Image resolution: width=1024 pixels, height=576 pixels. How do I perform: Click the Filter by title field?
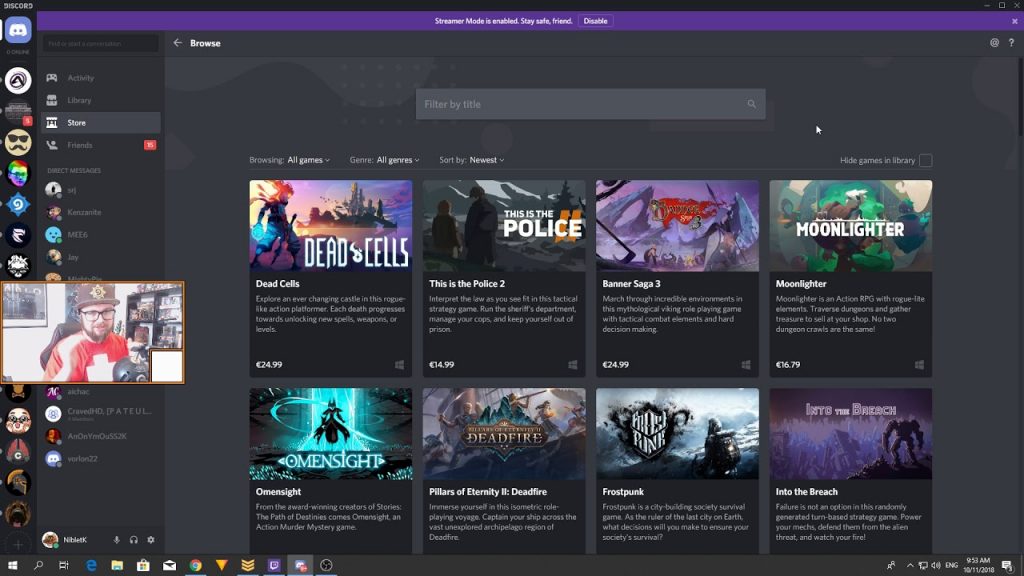click(x=580, y=104)
